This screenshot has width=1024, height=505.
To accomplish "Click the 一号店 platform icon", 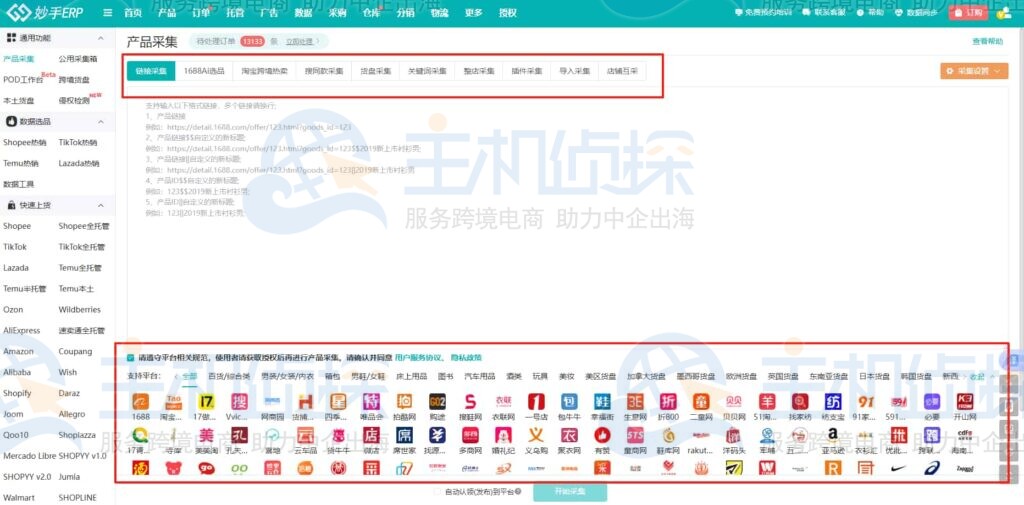I will [536, 401].
